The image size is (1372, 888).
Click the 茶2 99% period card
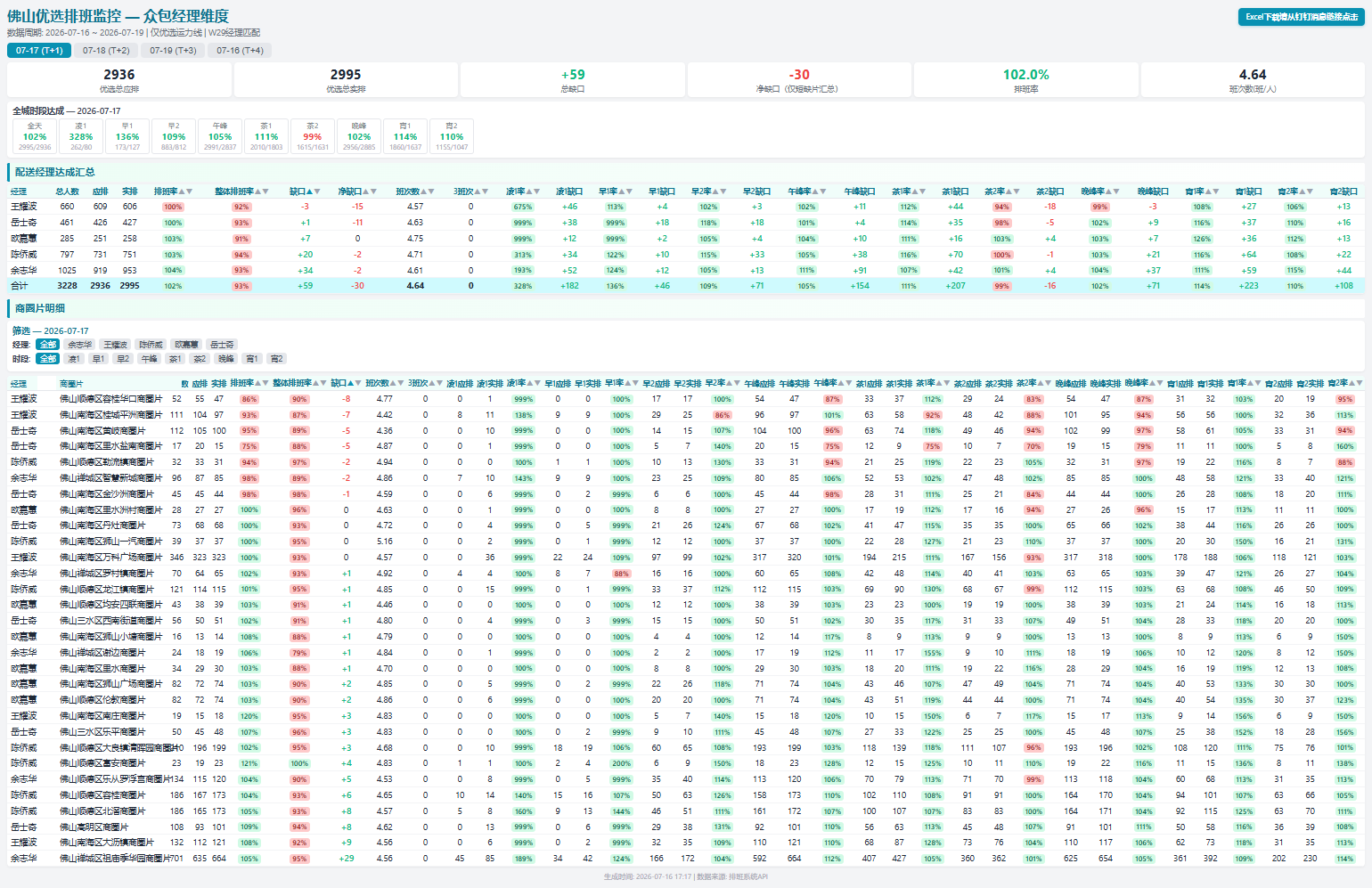pos(313,136)
